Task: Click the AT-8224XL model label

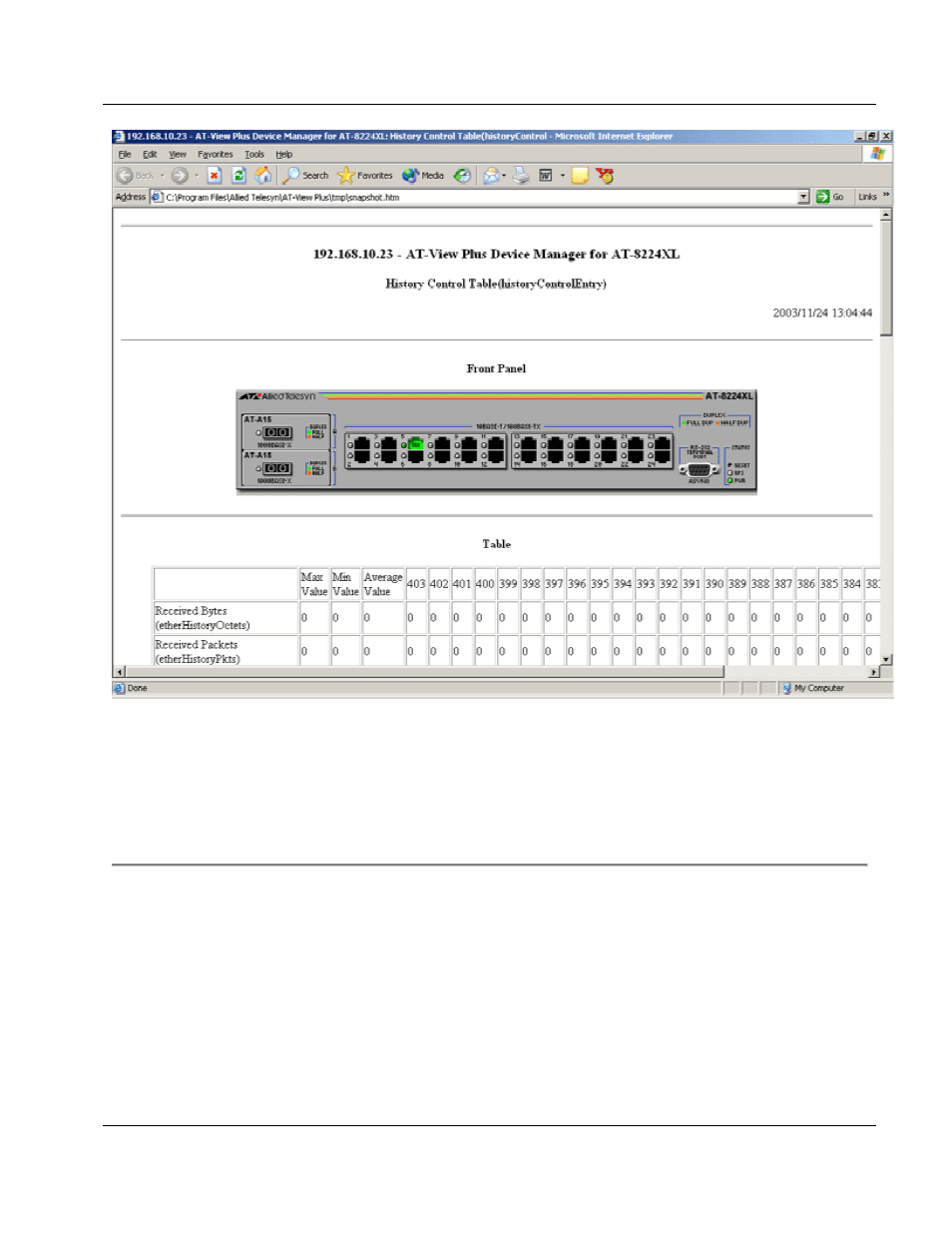Action: pyautogui.click(x=728, y=396)
